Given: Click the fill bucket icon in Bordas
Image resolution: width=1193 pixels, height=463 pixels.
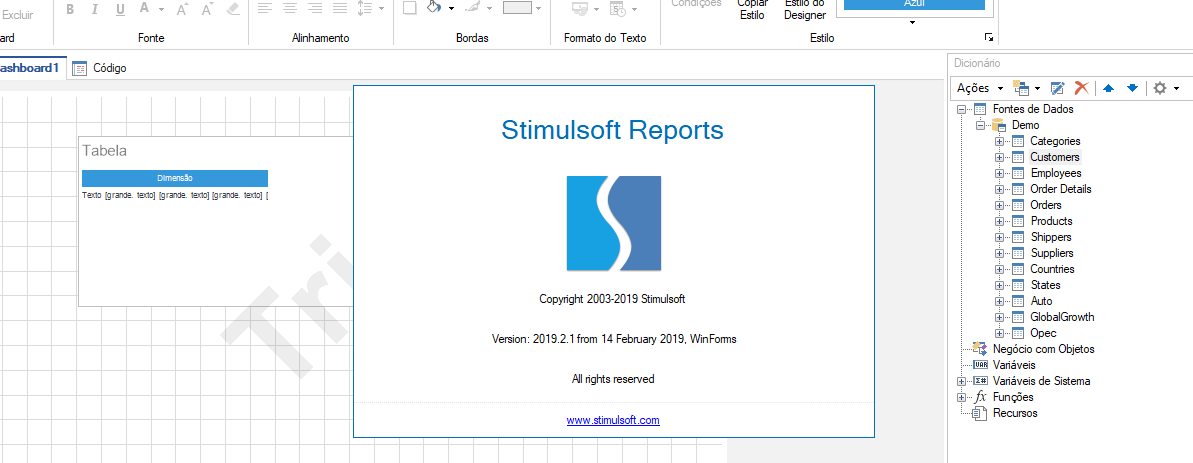Looking at the screenshot, I should point(434,8).
